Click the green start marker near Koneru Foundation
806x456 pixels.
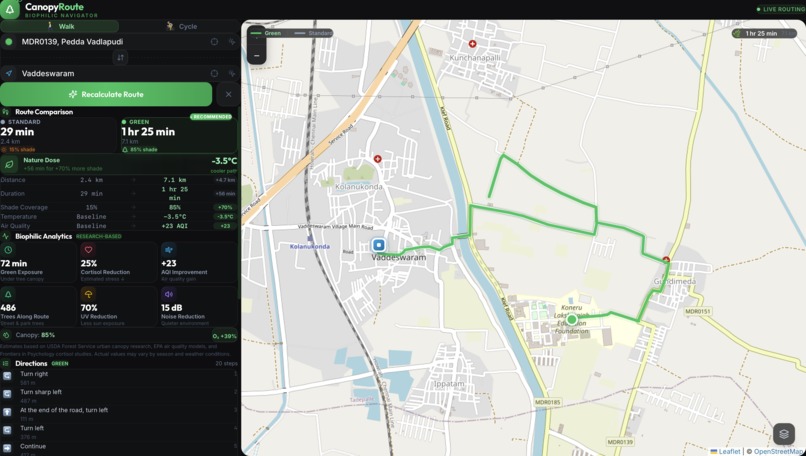coord(572,320)
